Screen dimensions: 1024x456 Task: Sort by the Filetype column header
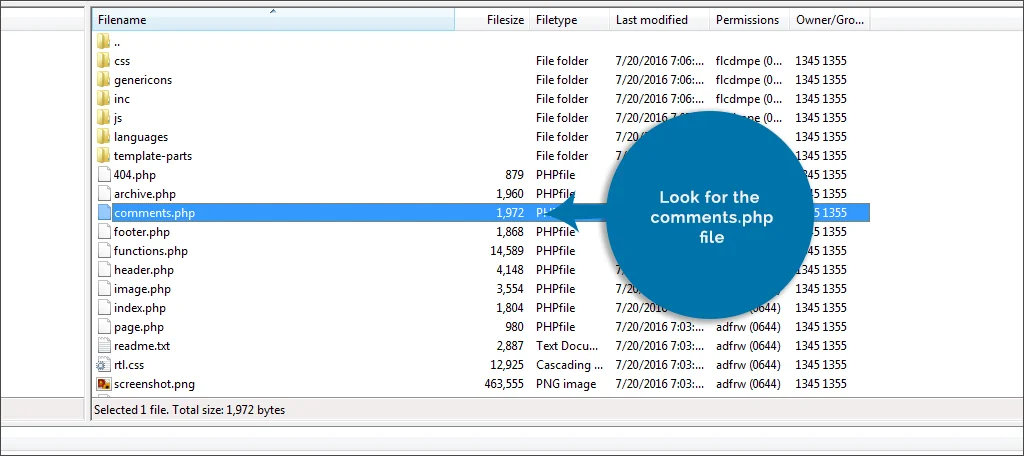click(569, 20)
